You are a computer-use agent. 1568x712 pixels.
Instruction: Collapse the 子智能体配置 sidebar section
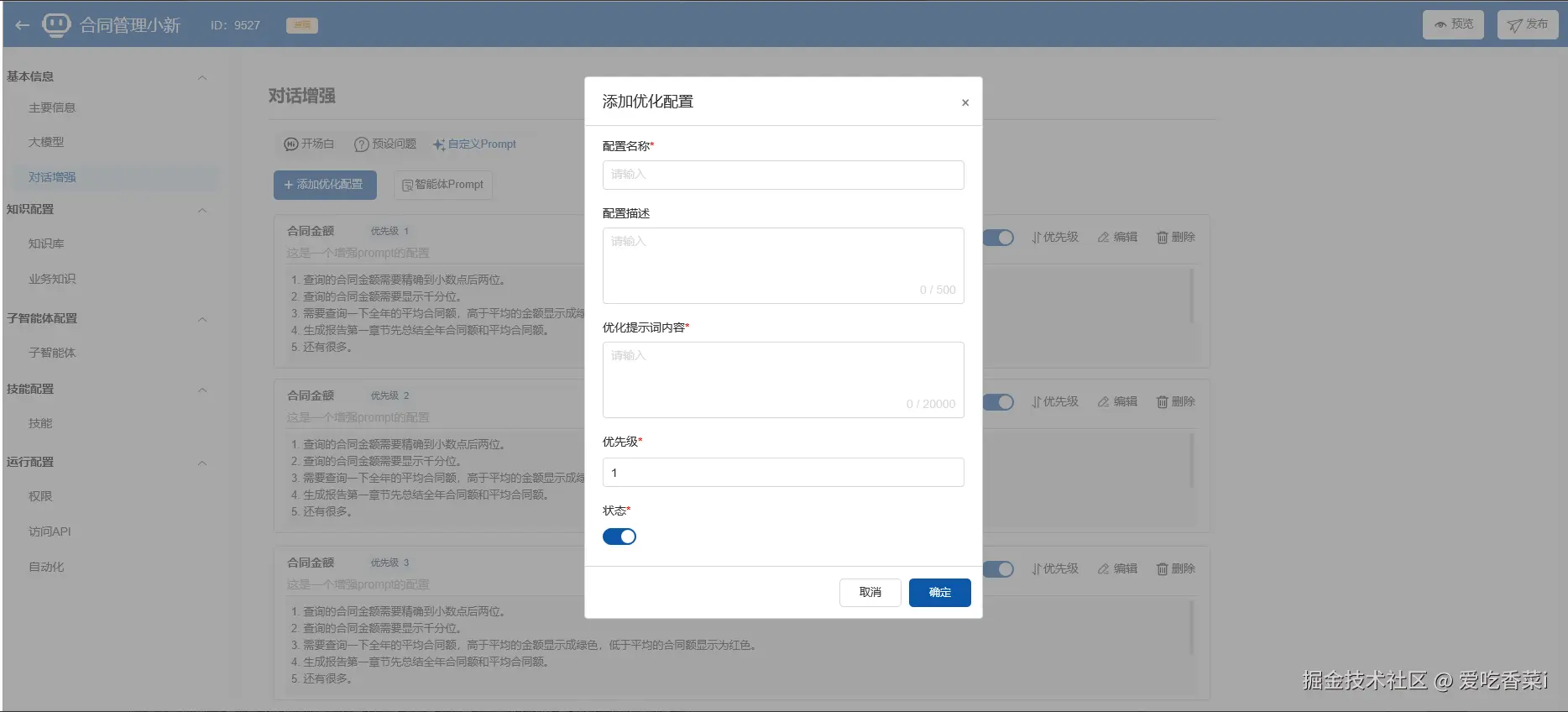pyautogui.click(x=202, y=319)
